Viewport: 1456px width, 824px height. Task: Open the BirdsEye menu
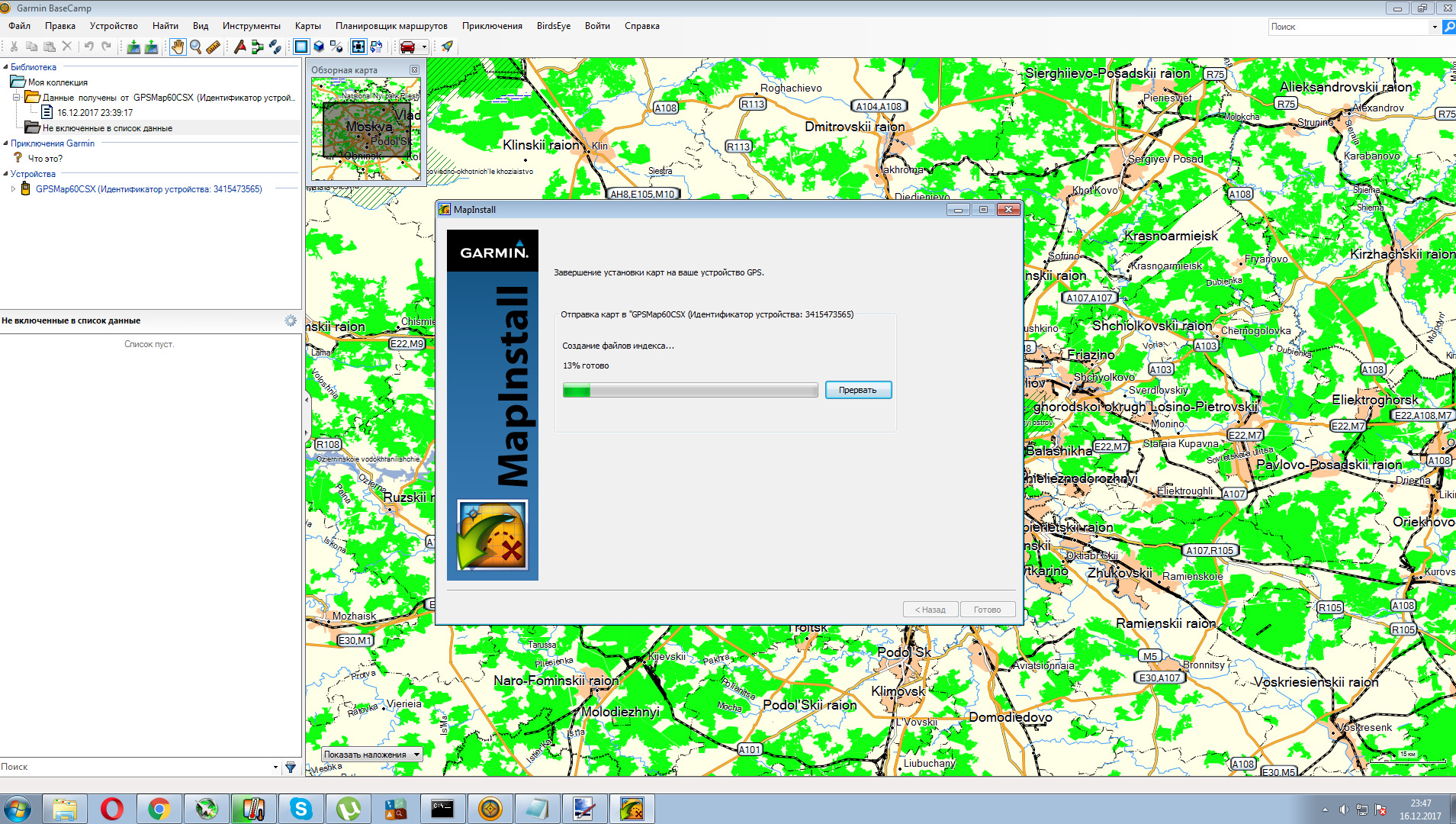(554, 26)
